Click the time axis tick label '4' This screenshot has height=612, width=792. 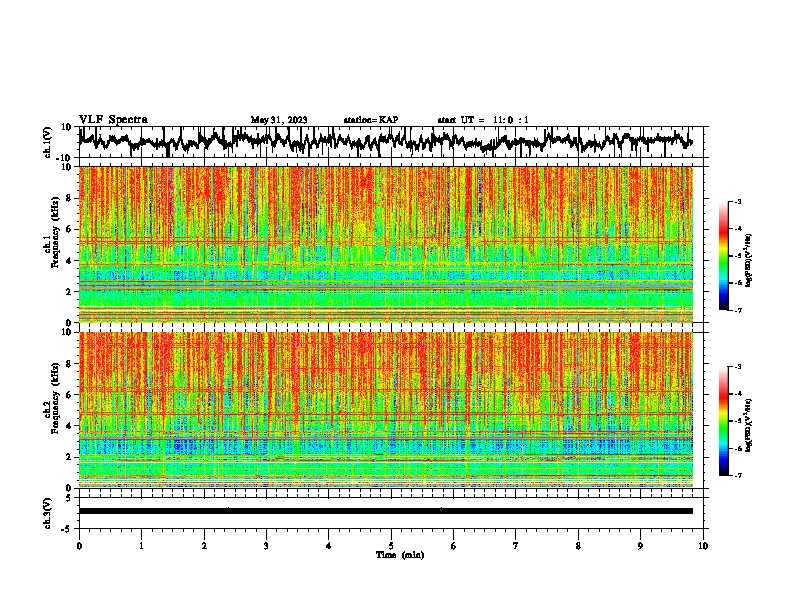tap(329, 546)
